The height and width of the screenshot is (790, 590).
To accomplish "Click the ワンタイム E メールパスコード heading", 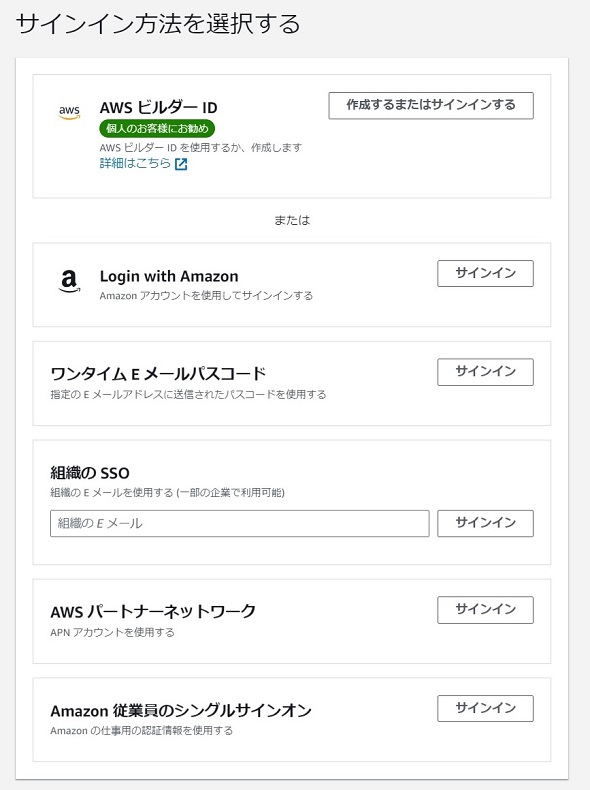I will (158, 374).
